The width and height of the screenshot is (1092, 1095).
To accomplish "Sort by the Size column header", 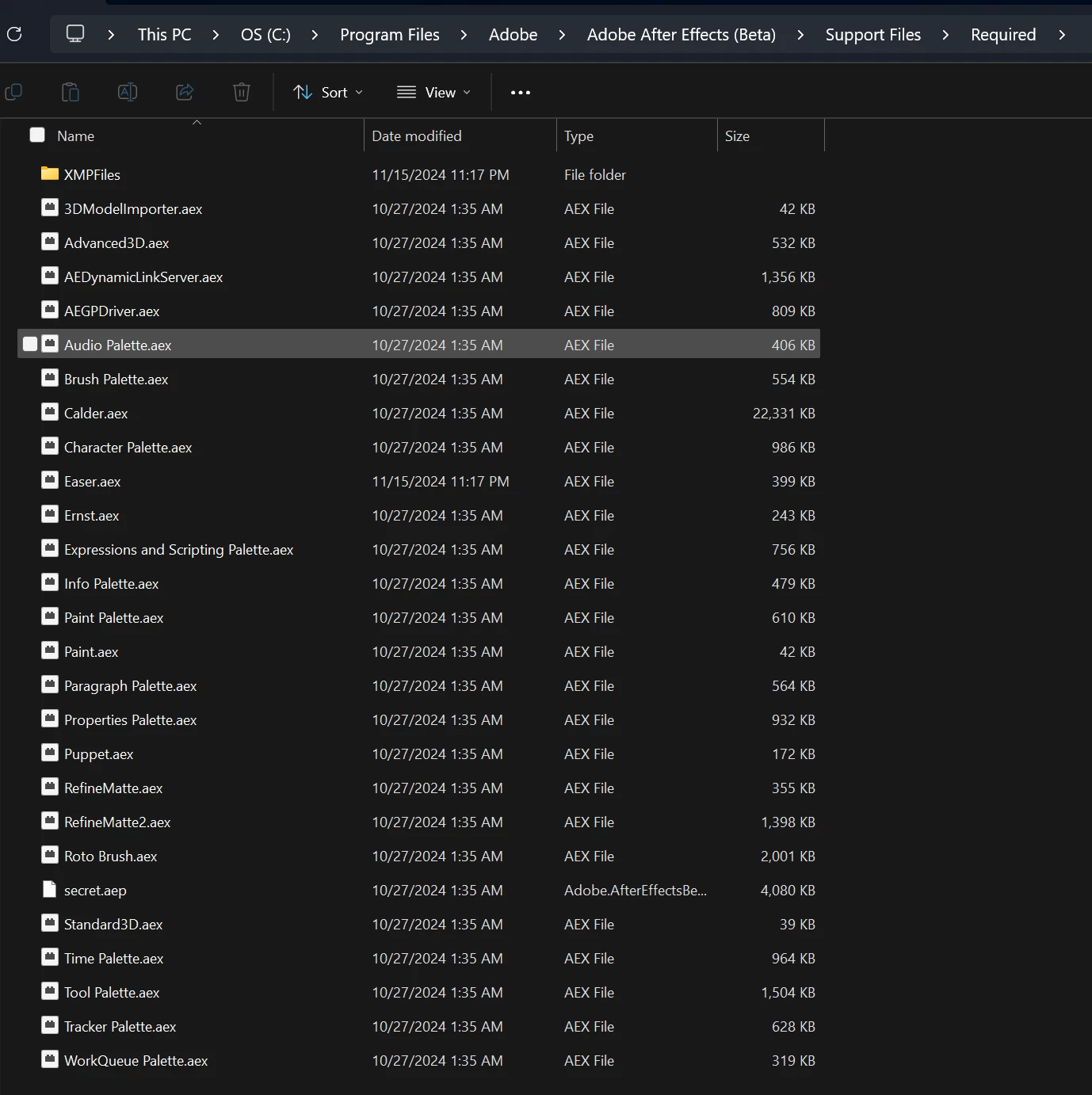I will pos(737,135).
